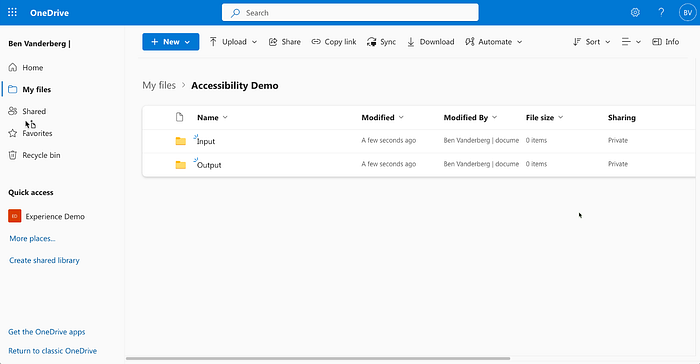Expand the New button dropdown arrow

click(x=188, y=42)
